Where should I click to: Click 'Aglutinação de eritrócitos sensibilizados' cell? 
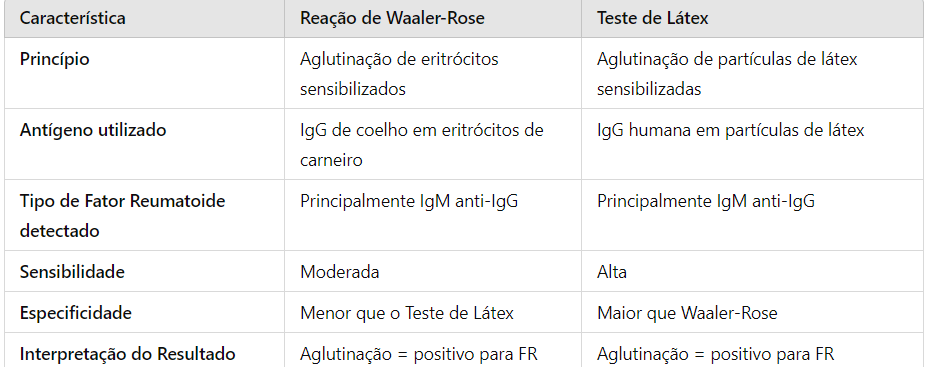(399, 74)
